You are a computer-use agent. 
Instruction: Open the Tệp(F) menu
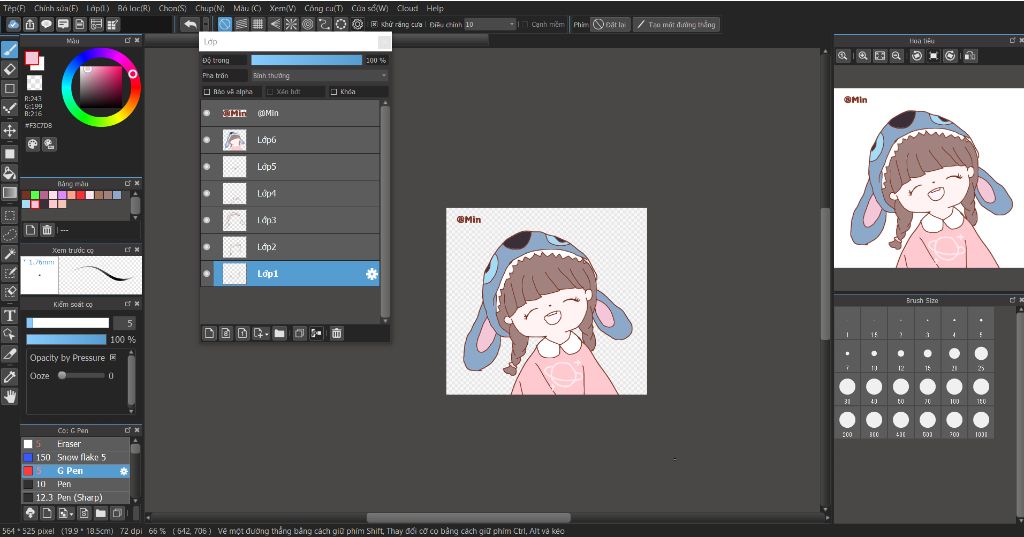[14, 8]
